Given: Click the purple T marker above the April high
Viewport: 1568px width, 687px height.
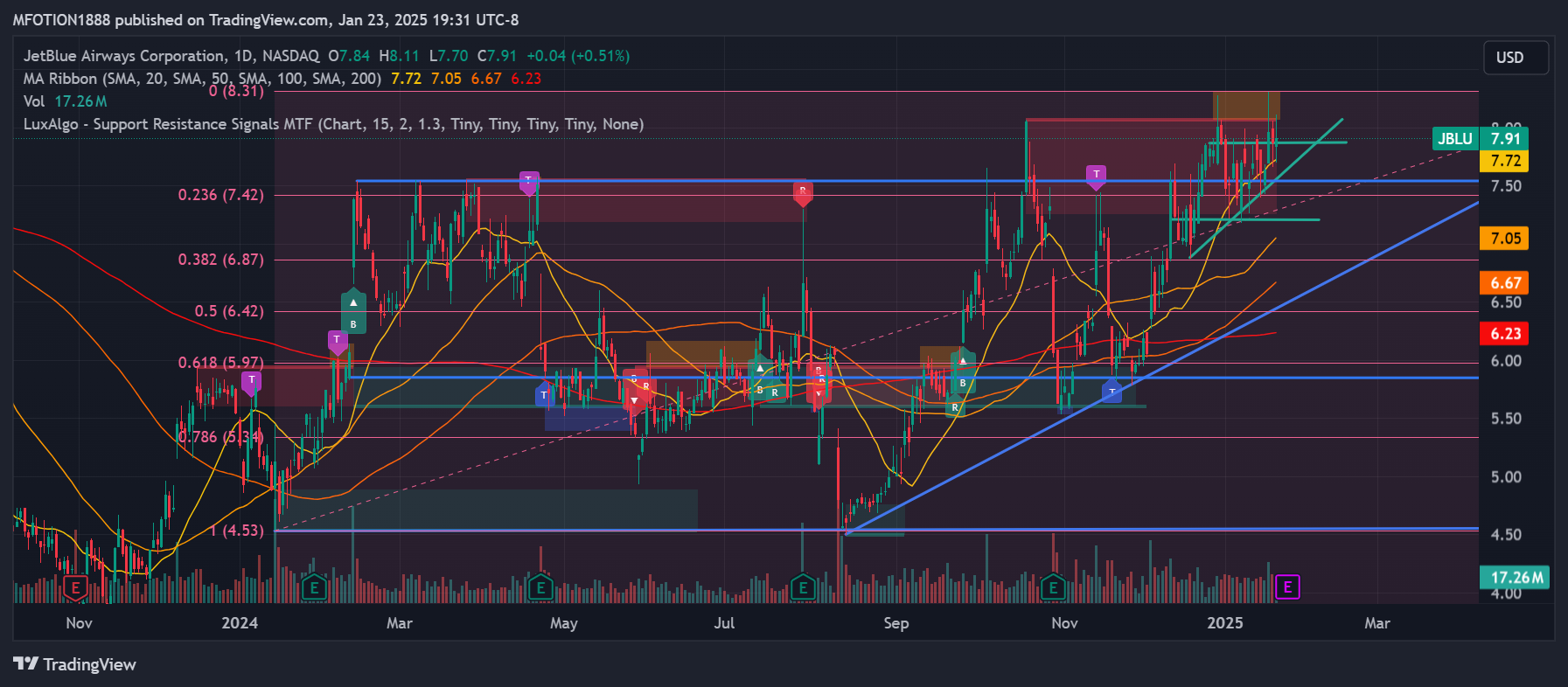Looking at the screenshot, I should [528, 183].
